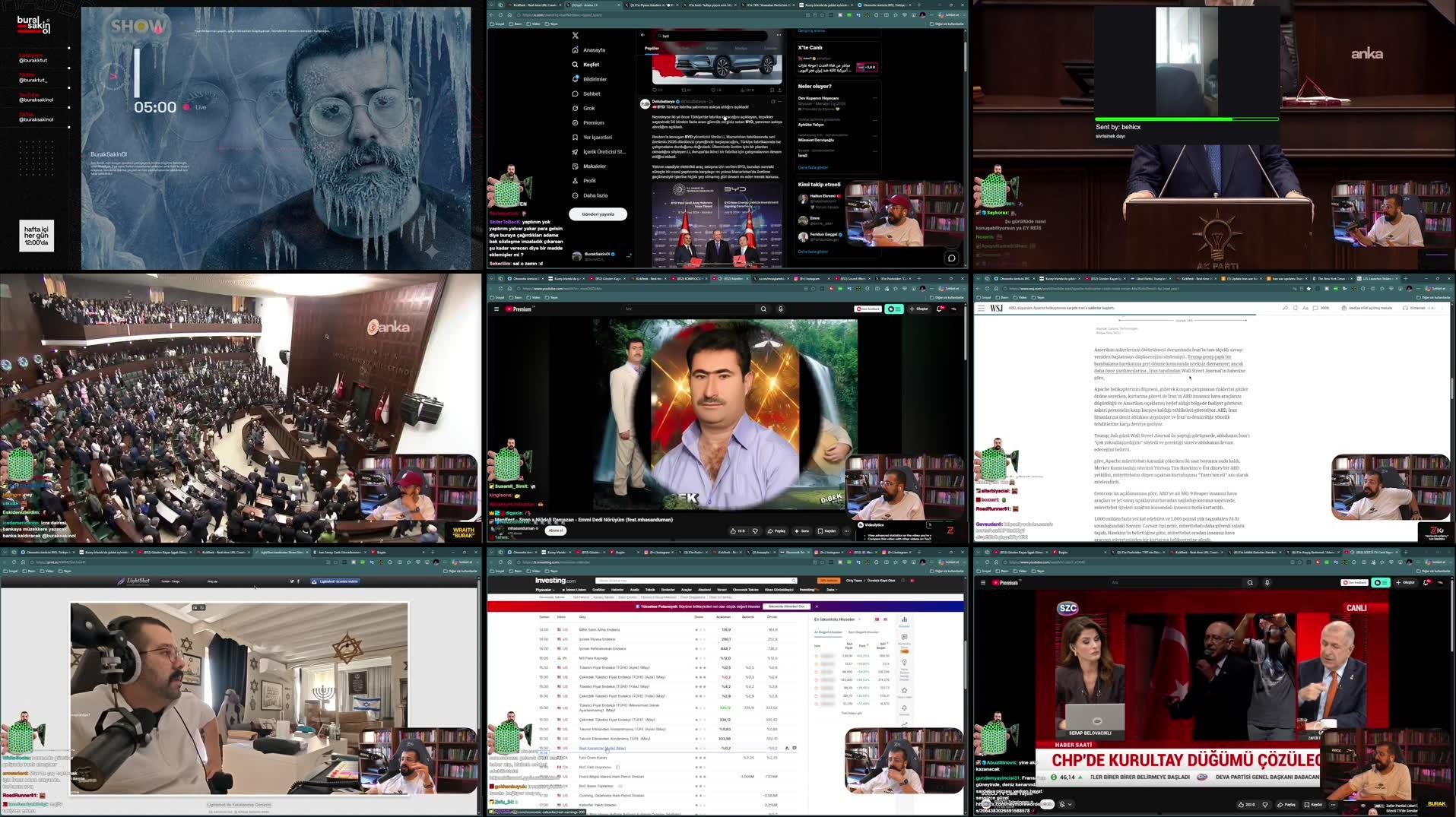This screenshot has height=817, width=1456.
Task: Click voice search mic in Dibek video YouTube
Action: 780,309
